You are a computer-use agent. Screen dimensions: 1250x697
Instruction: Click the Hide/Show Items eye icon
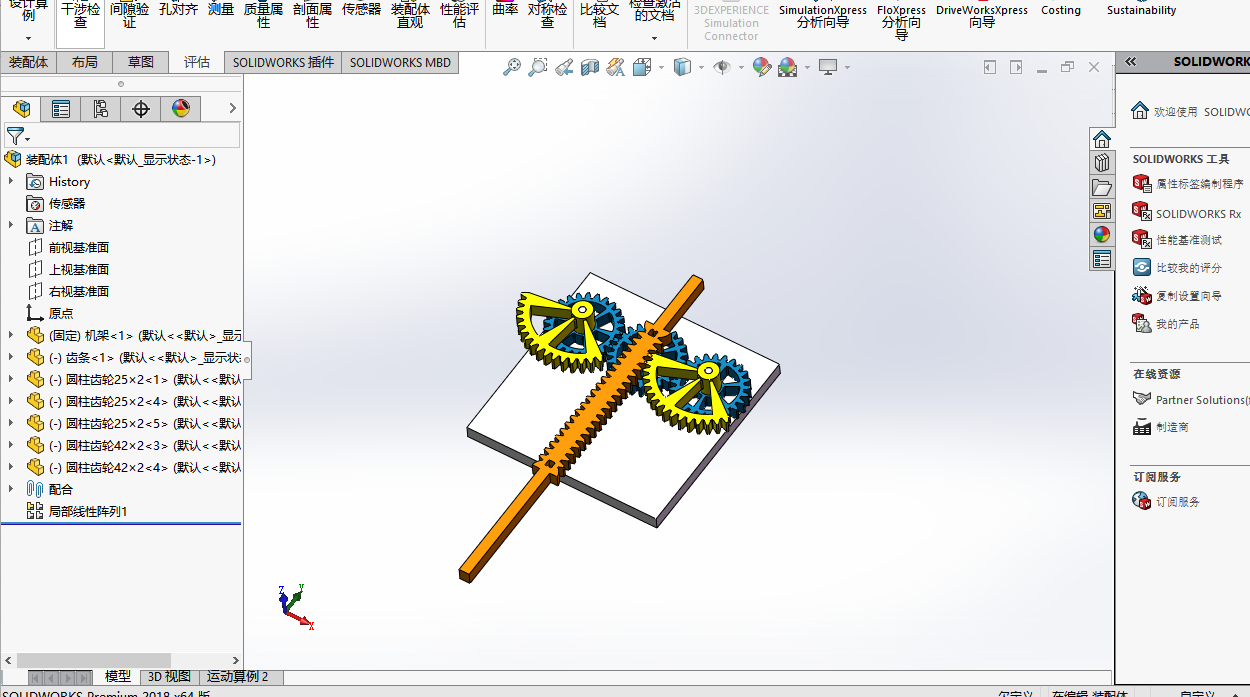click(x=722, y=67)
